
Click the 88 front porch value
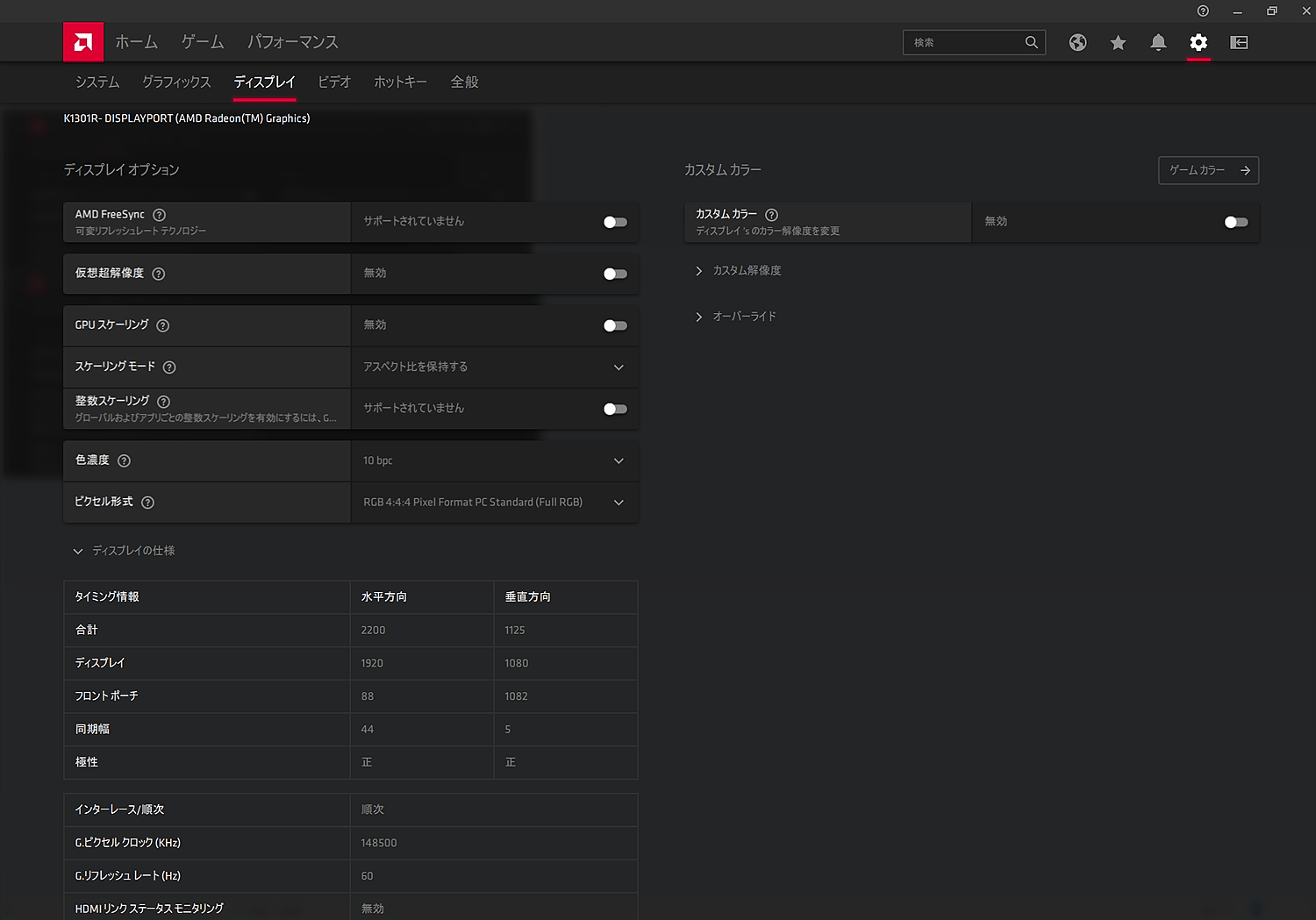[x=368, y=696]
